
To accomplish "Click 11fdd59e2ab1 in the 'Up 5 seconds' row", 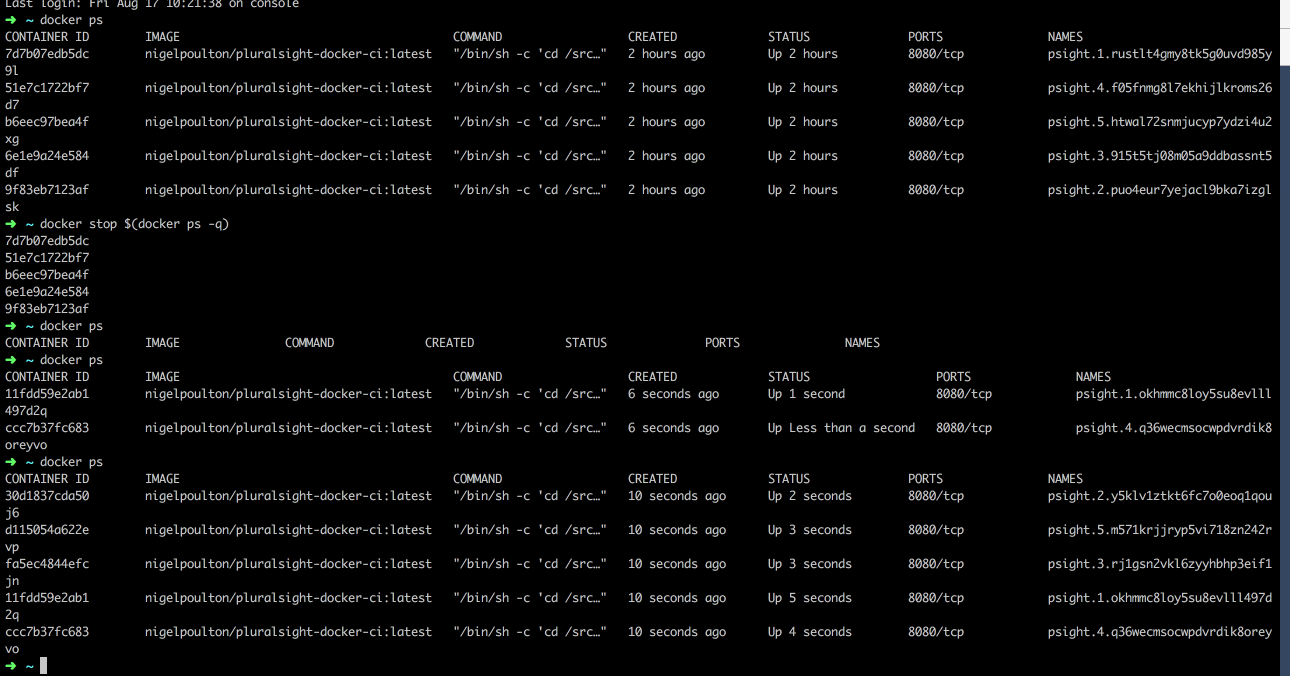I will (x=47, y=598).
